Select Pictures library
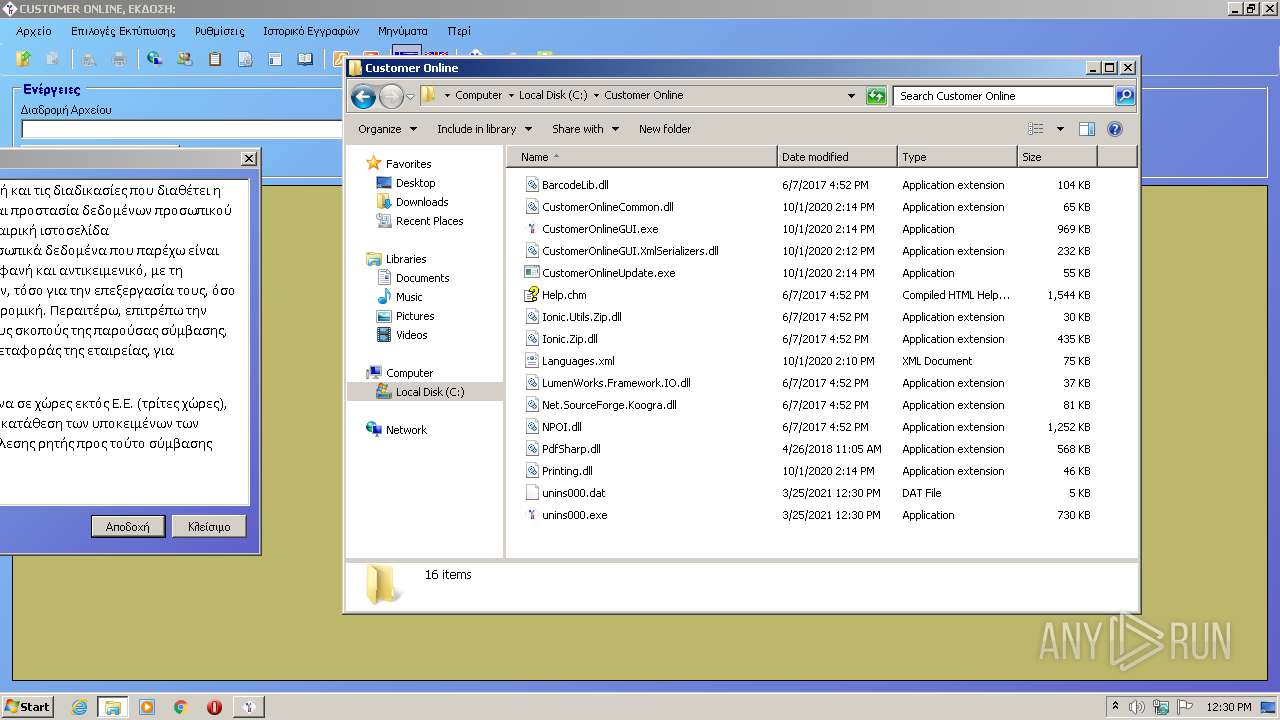 [414, 316]
